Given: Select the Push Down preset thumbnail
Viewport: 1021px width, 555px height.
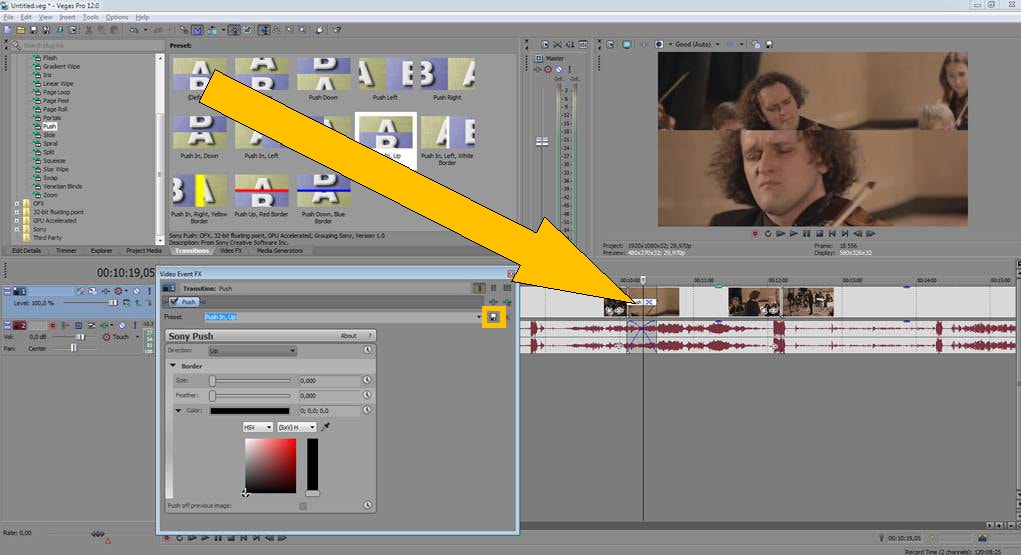Looking at the screenshot, I should [x=323, y=79].
